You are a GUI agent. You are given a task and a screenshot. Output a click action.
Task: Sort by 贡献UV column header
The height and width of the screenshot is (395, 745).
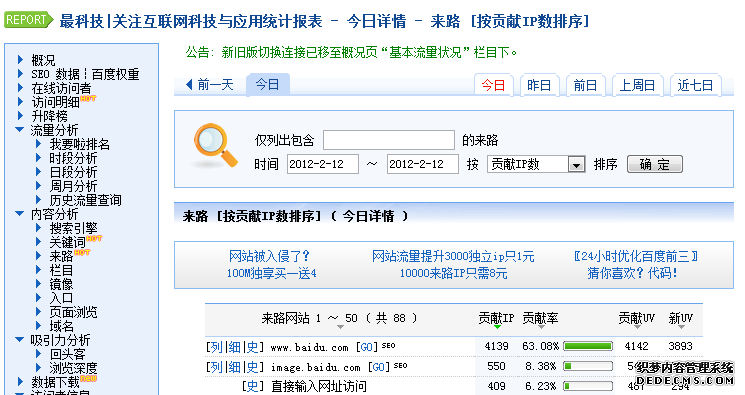[636, 318]
